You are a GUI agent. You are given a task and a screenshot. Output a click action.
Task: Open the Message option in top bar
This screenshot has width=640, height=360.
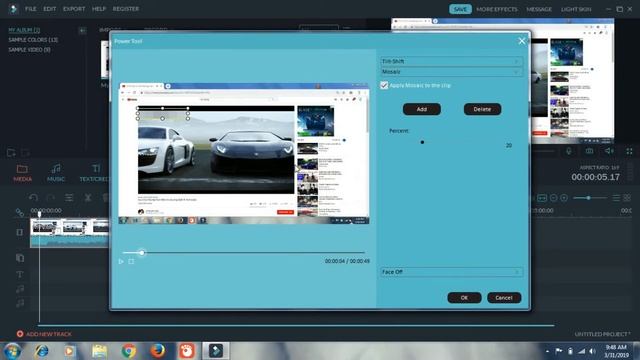(539, 9)
